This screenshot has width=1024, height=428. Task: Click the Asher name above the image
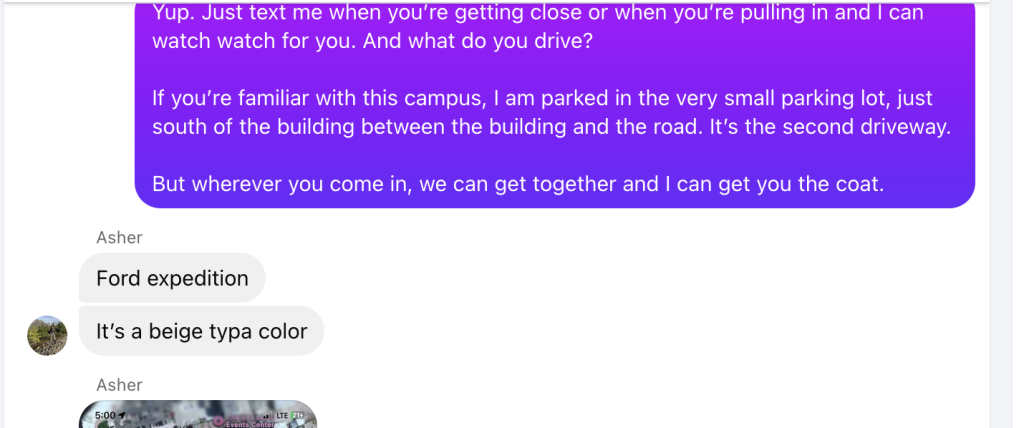point(119,385)
